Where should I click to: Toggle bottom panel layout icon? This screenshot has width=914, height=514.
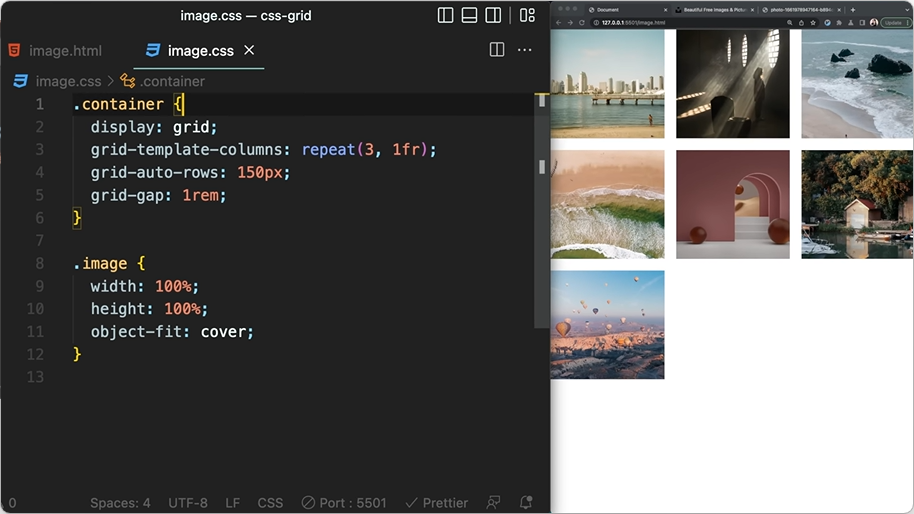pyautogui.click(x=469, y=15)
